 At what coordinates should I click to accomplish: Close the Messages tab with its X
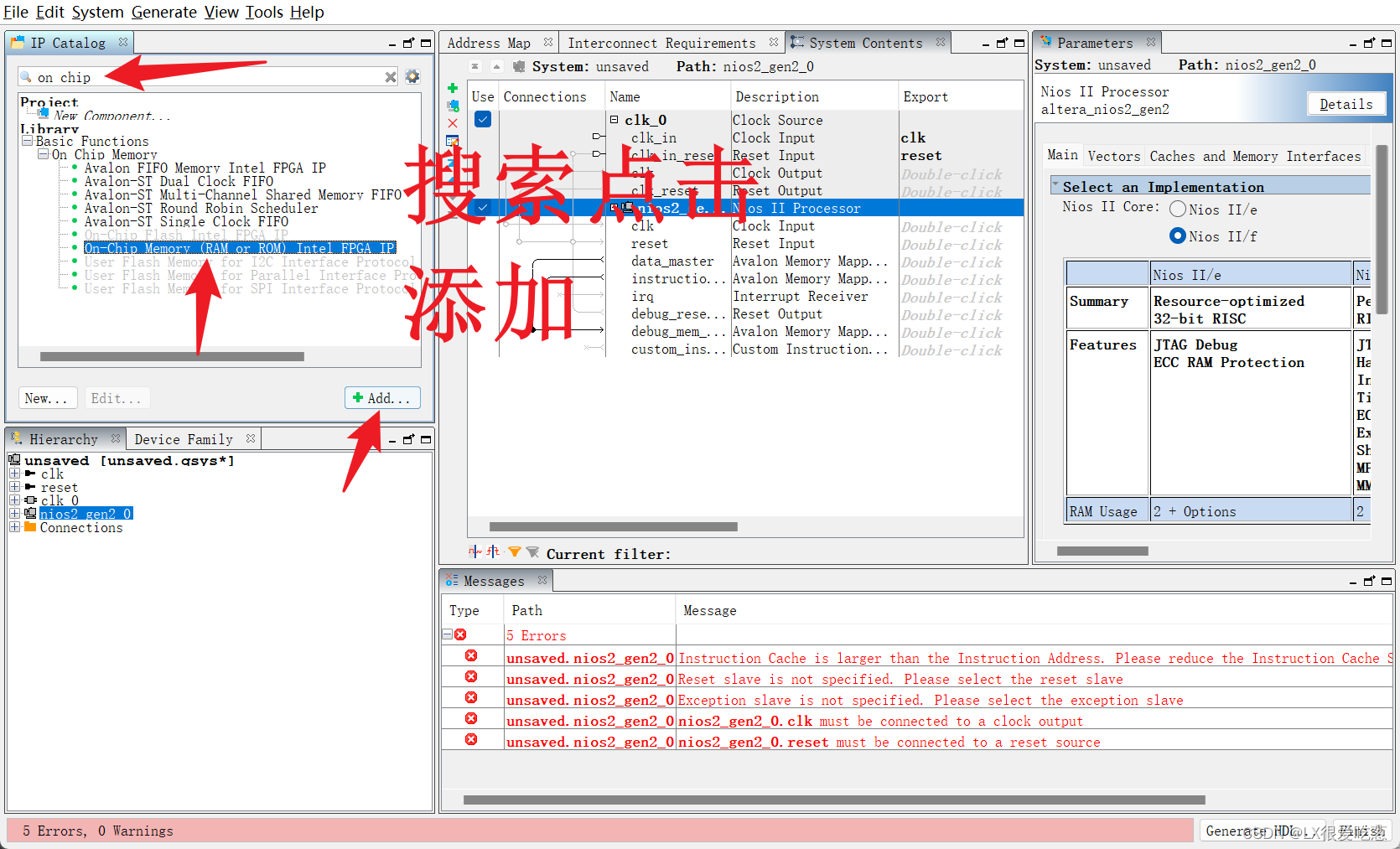coord(542,580)
